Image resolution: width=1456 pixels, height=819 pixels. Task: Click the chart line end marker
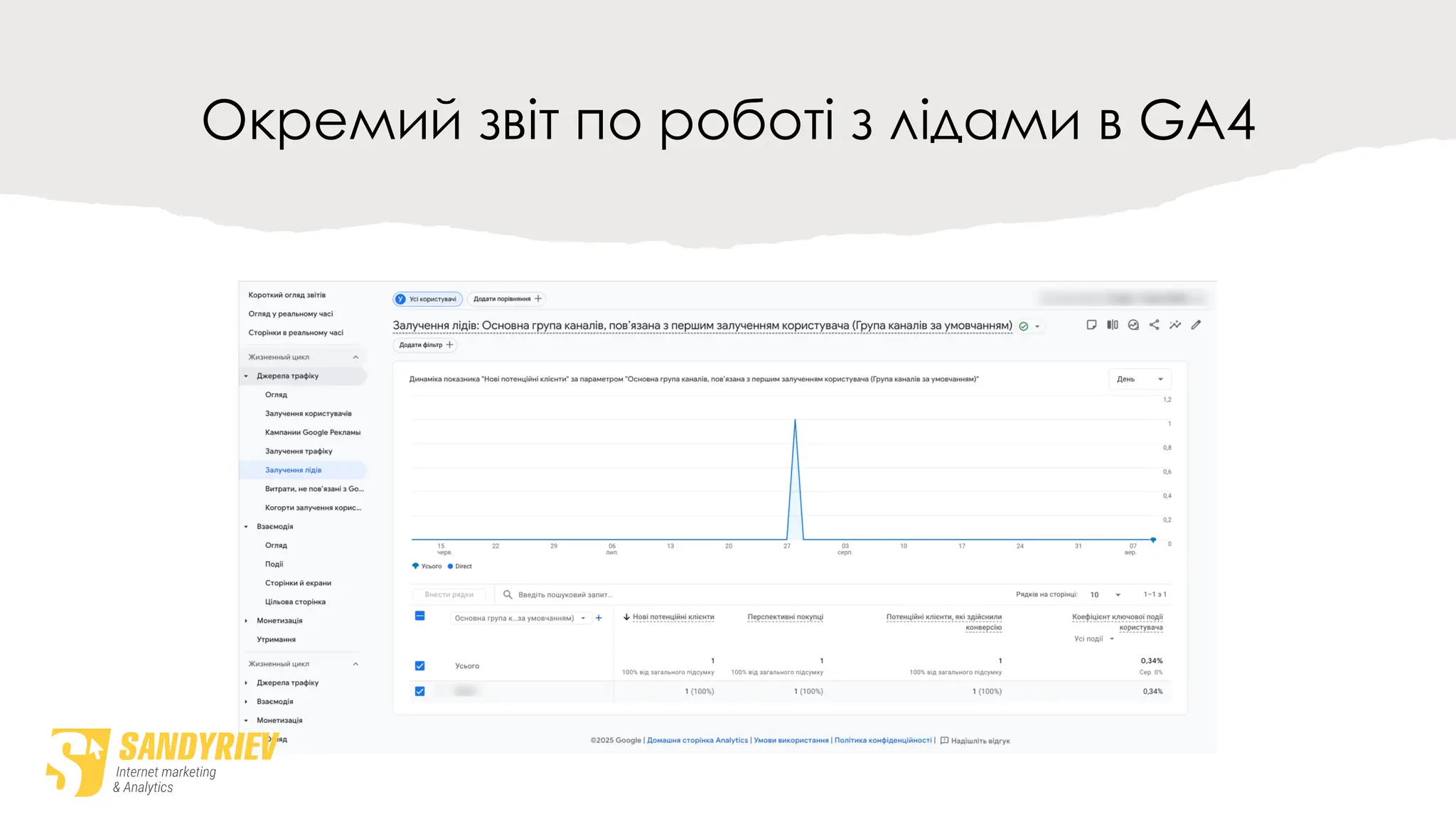(1153, 540)
